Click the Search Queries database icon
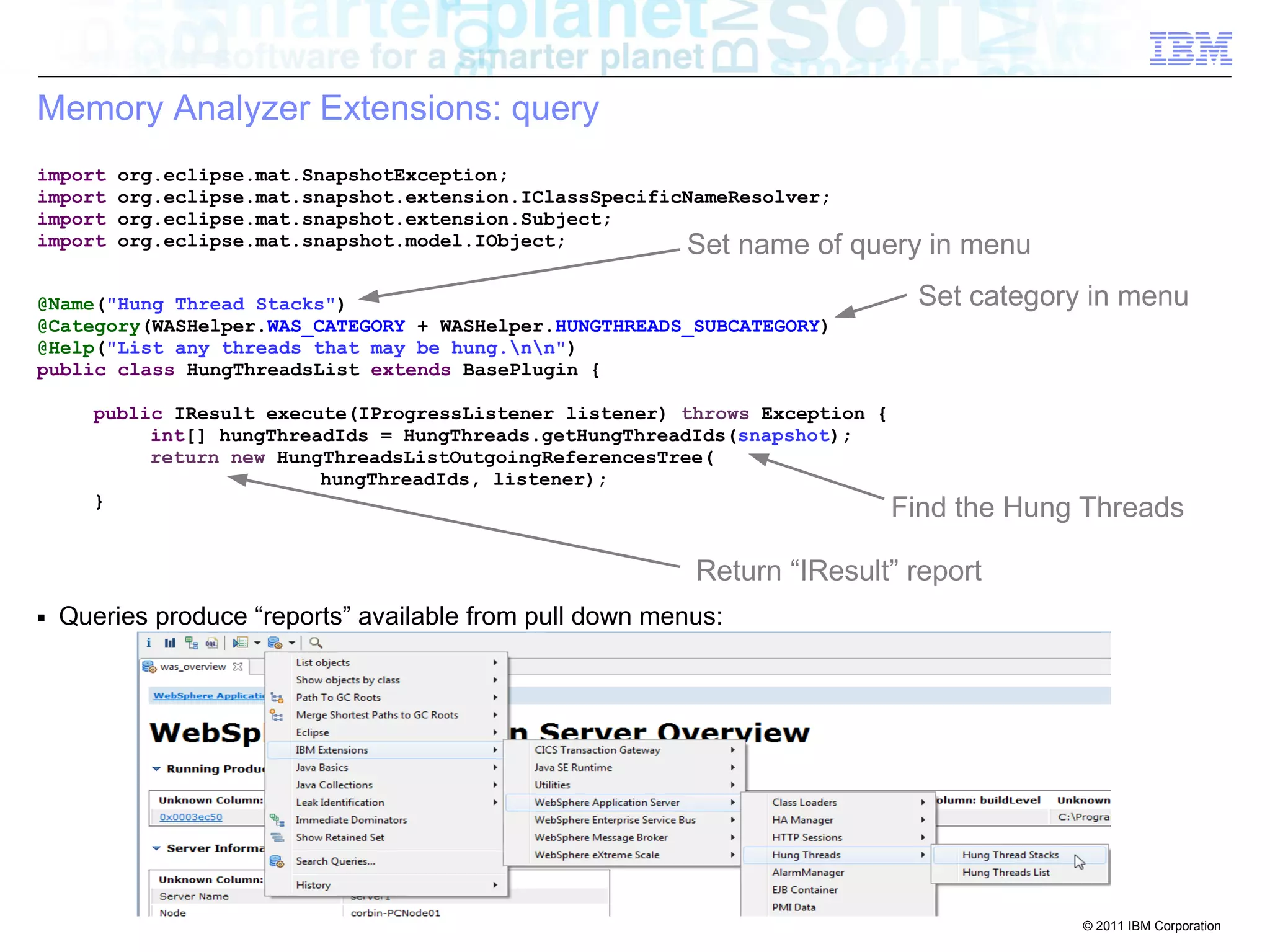This screenshot has width=1270, height=952. point(277,861)
